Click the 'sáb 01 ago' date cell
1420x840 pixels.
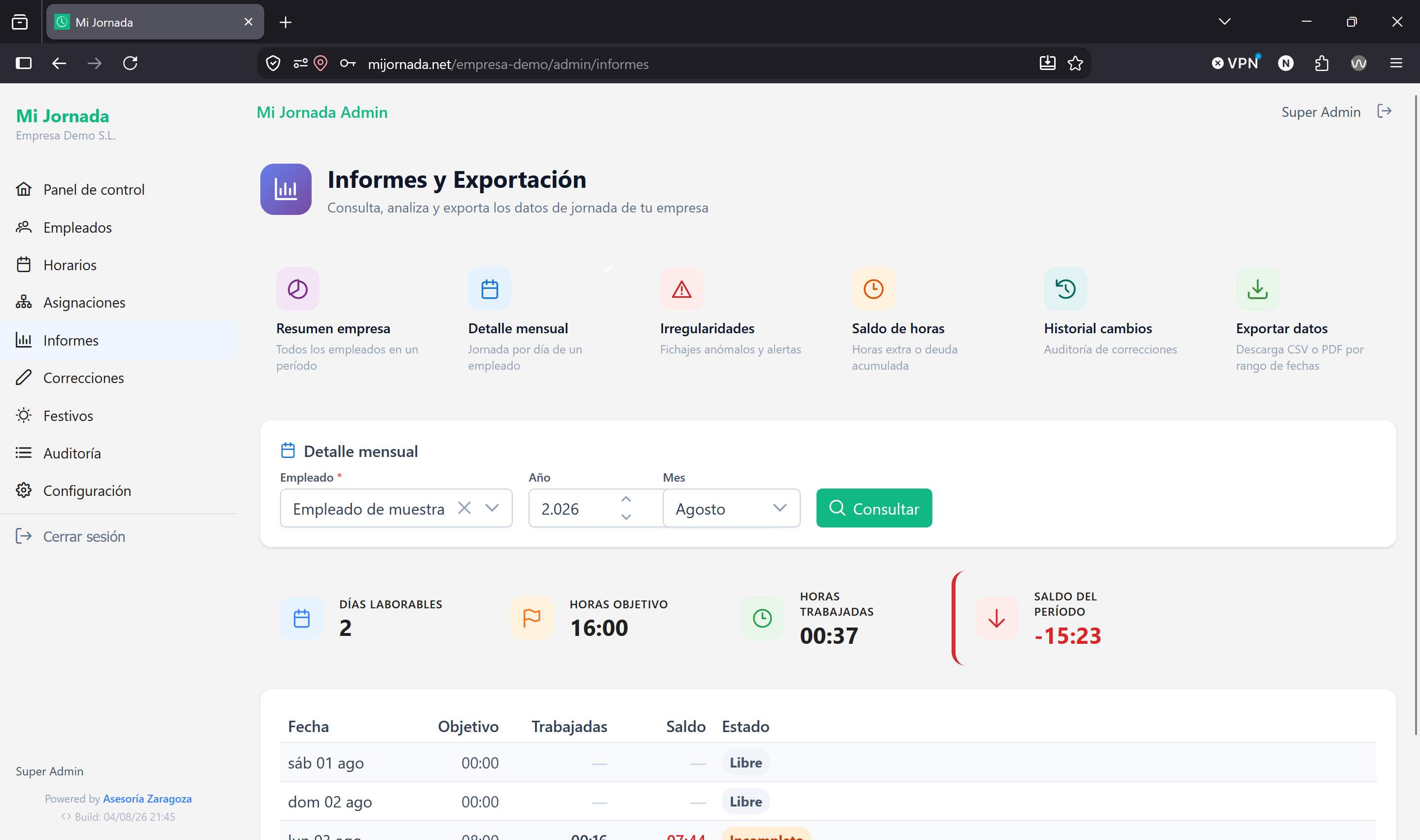point(325,763)
